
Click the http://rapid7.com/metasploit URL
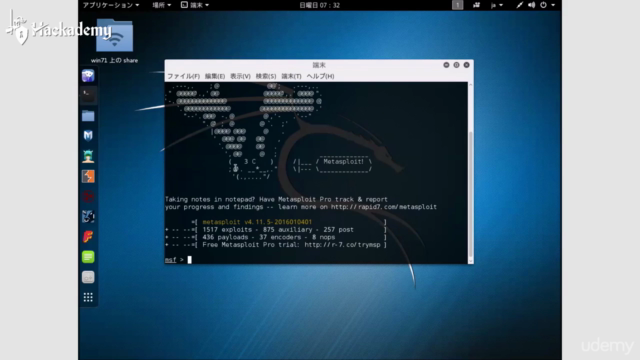(384, 207)
